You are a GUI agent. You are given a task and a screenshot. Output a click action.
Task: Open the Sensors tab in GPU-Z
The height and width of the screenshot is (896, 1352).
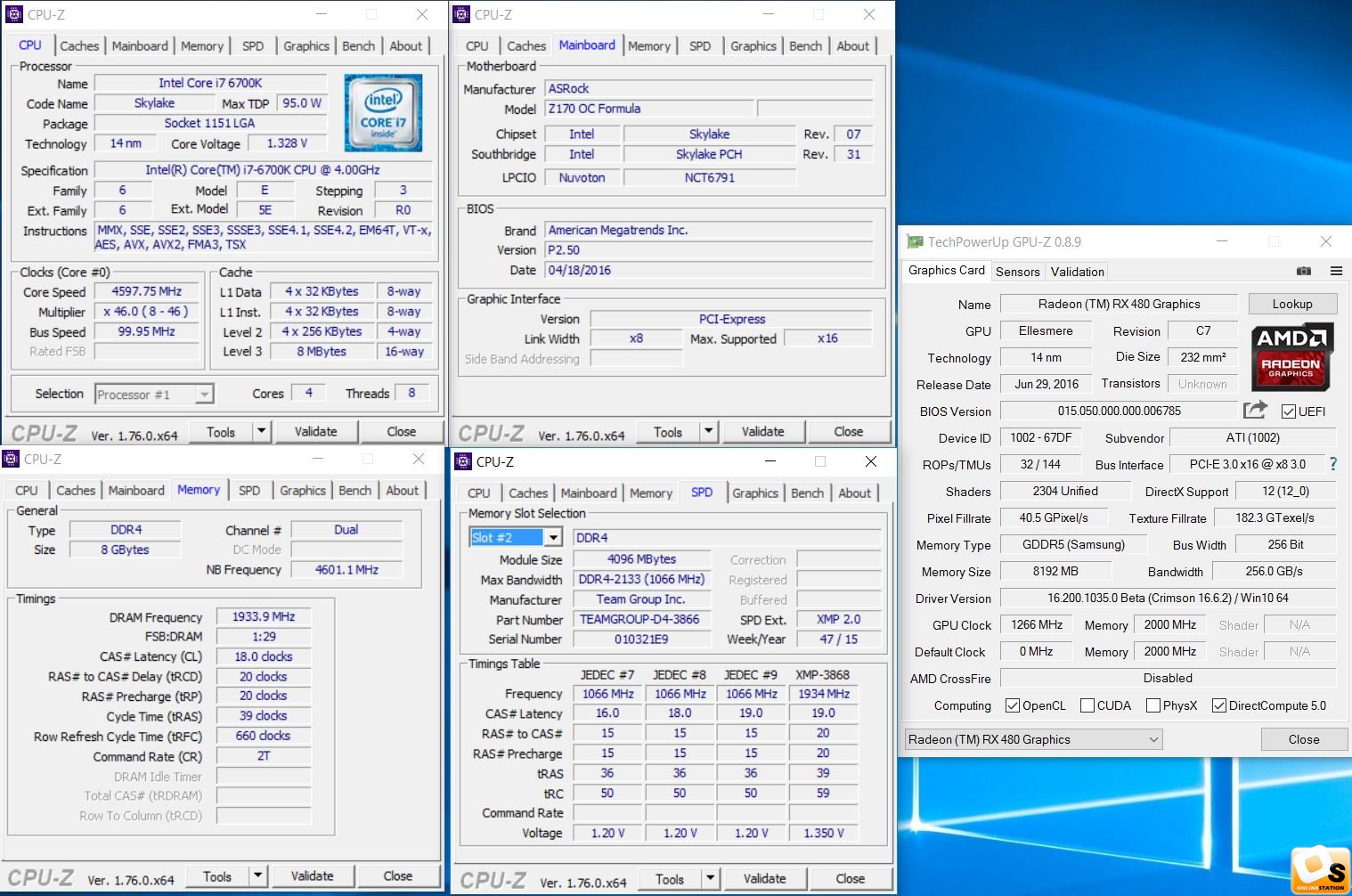pyautogui.click(x=1017, y=272)
